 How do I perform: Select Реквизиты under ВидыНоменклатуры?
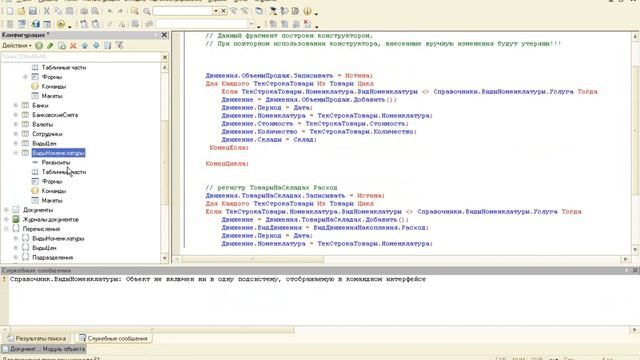click(x=56, y=162)
